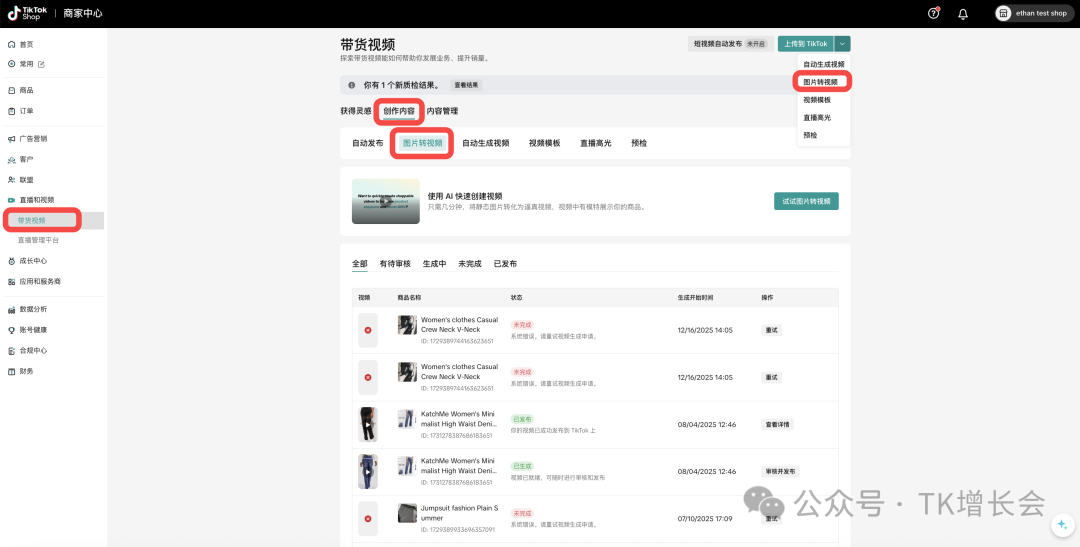Viewport: 1080px width, 547px height.
Task: Click the 数据分析 chart icon
Action: point(11,309)
